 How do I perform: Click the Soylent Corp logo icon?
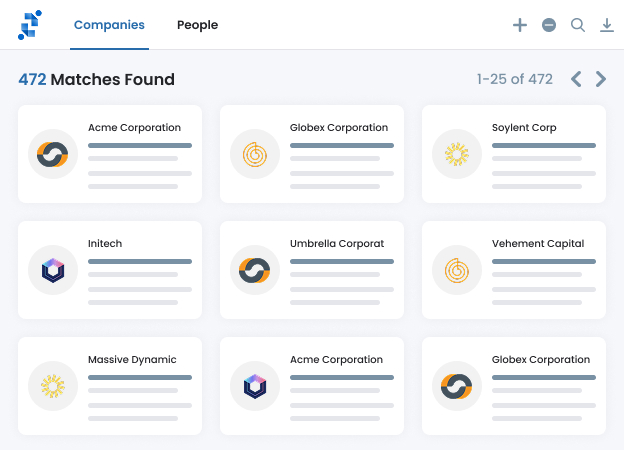[x=457, y=154]
